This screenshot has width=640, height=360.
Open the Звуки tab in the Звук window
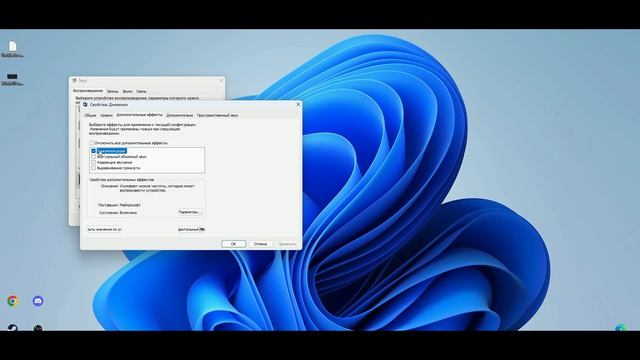pyautogui.click(x=127, y=91)
